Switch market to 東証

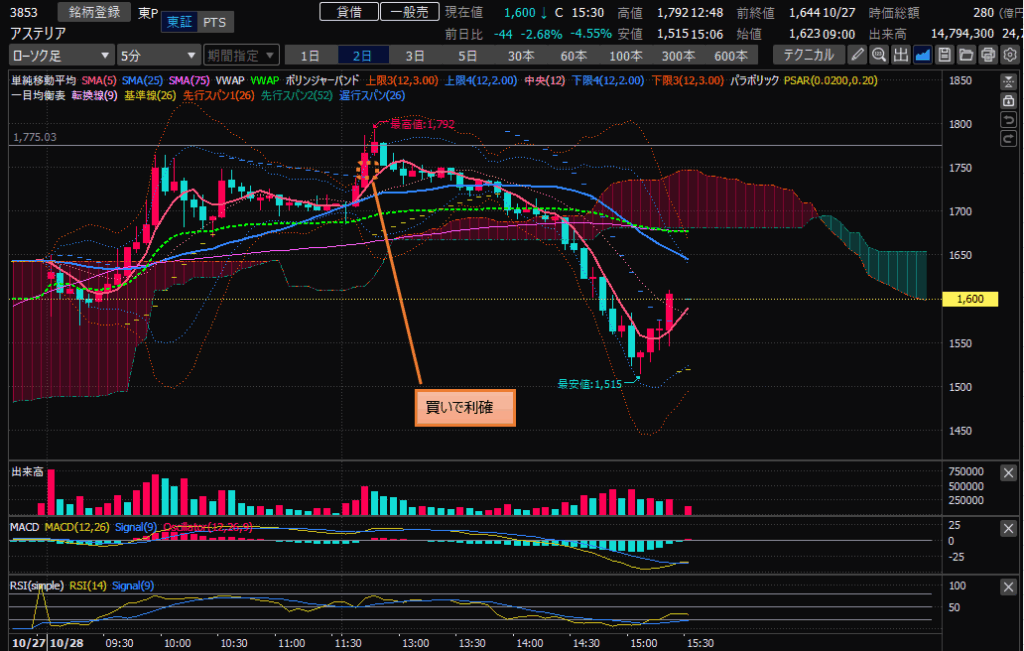pos(179,22)
